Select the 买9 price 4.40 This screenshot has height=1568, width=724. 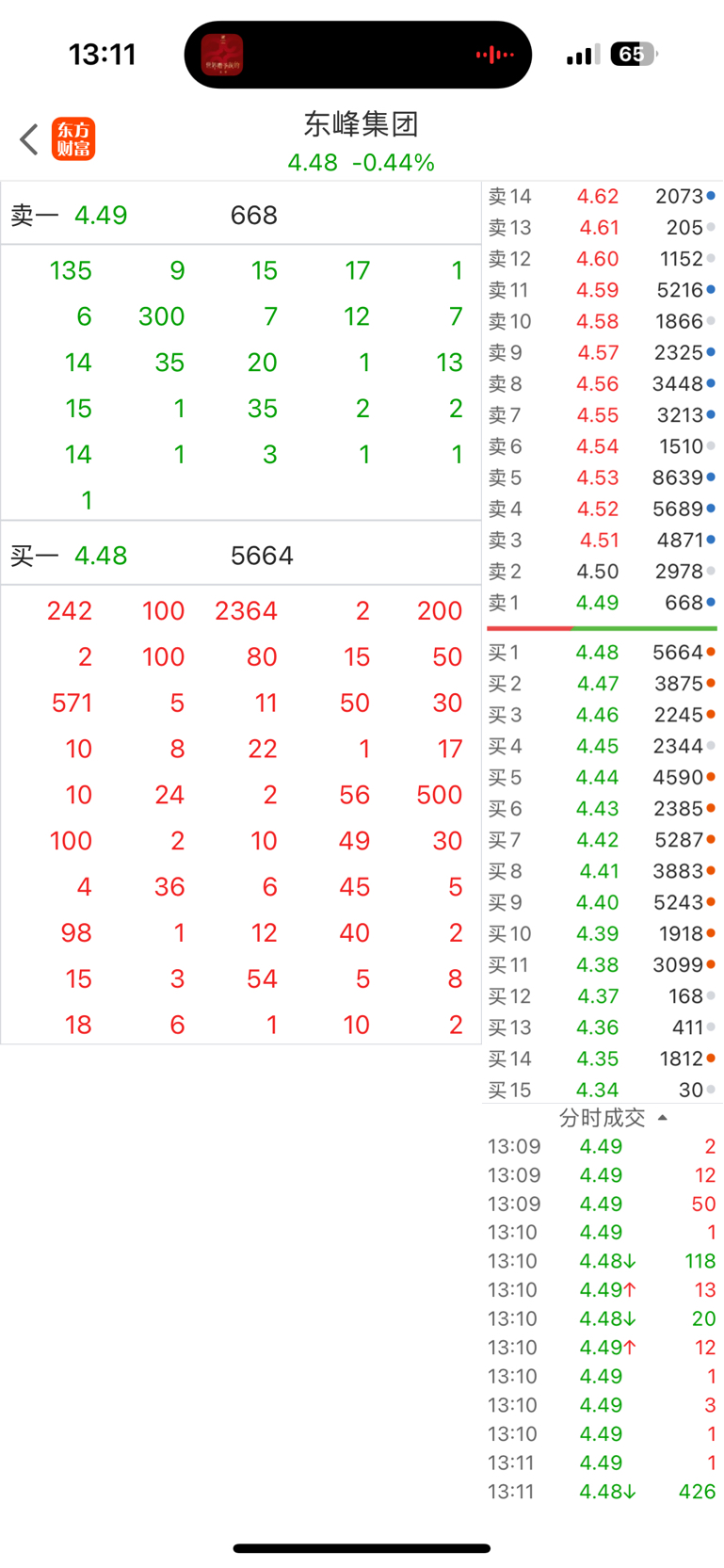click(598, 902)
